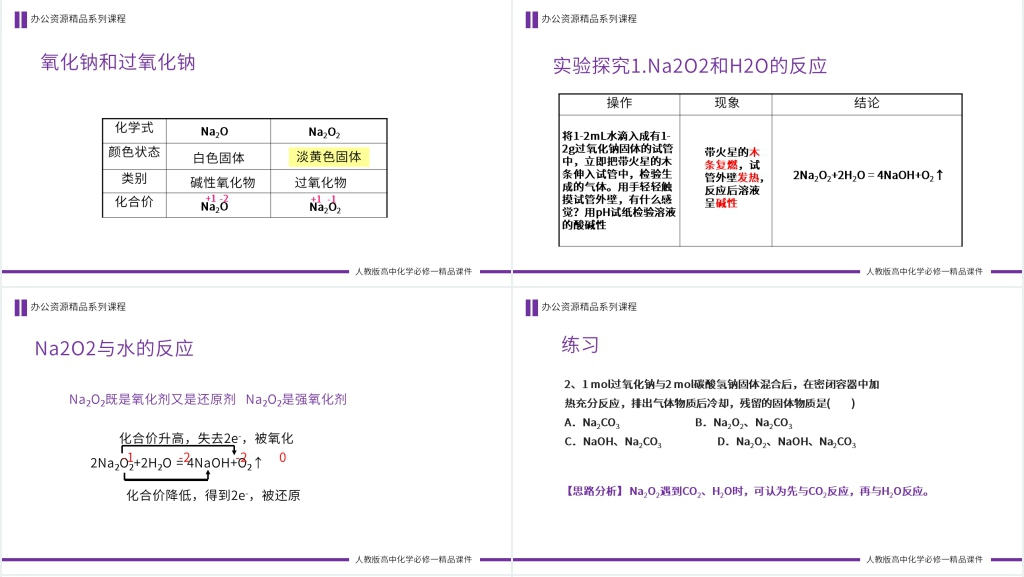
Task: Select the equation in the 结论 column
Action: pyautogui.click(x=868, y=175)
